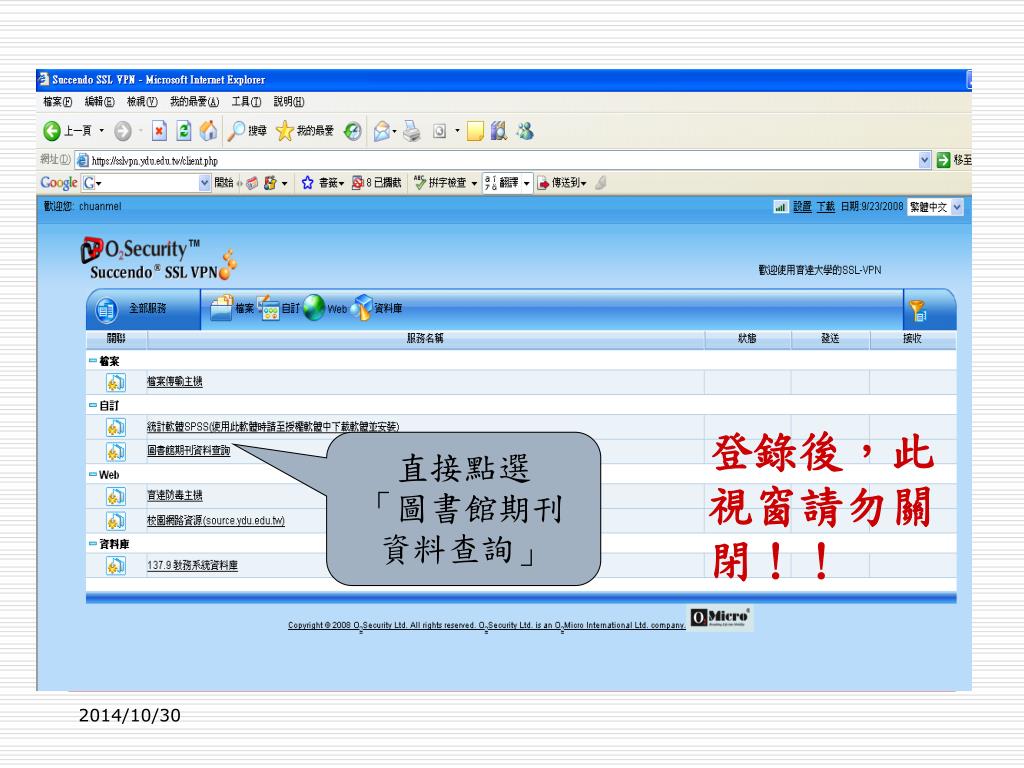The height and width of the screenshot is (768, 1024).
Task: Open the 圖書館期刊資料查詢 link
Action: pyautogui.click(x=189, y=451)
